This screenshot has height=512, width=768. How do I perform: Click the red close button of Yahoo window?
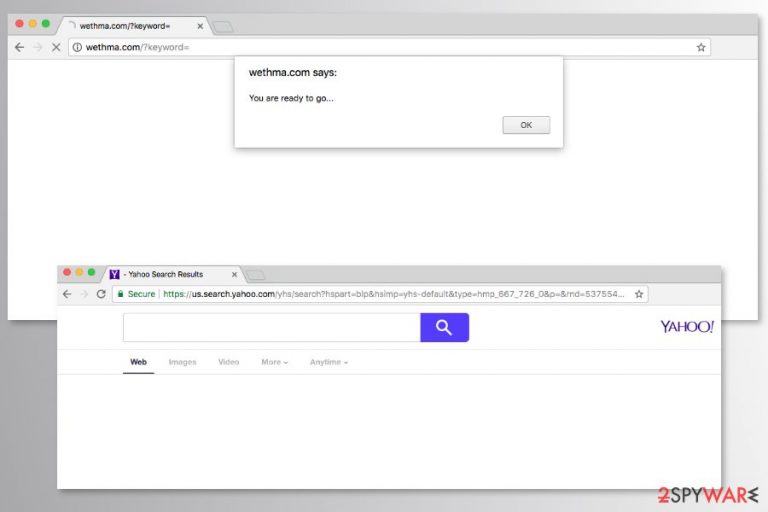coord(67,272)
